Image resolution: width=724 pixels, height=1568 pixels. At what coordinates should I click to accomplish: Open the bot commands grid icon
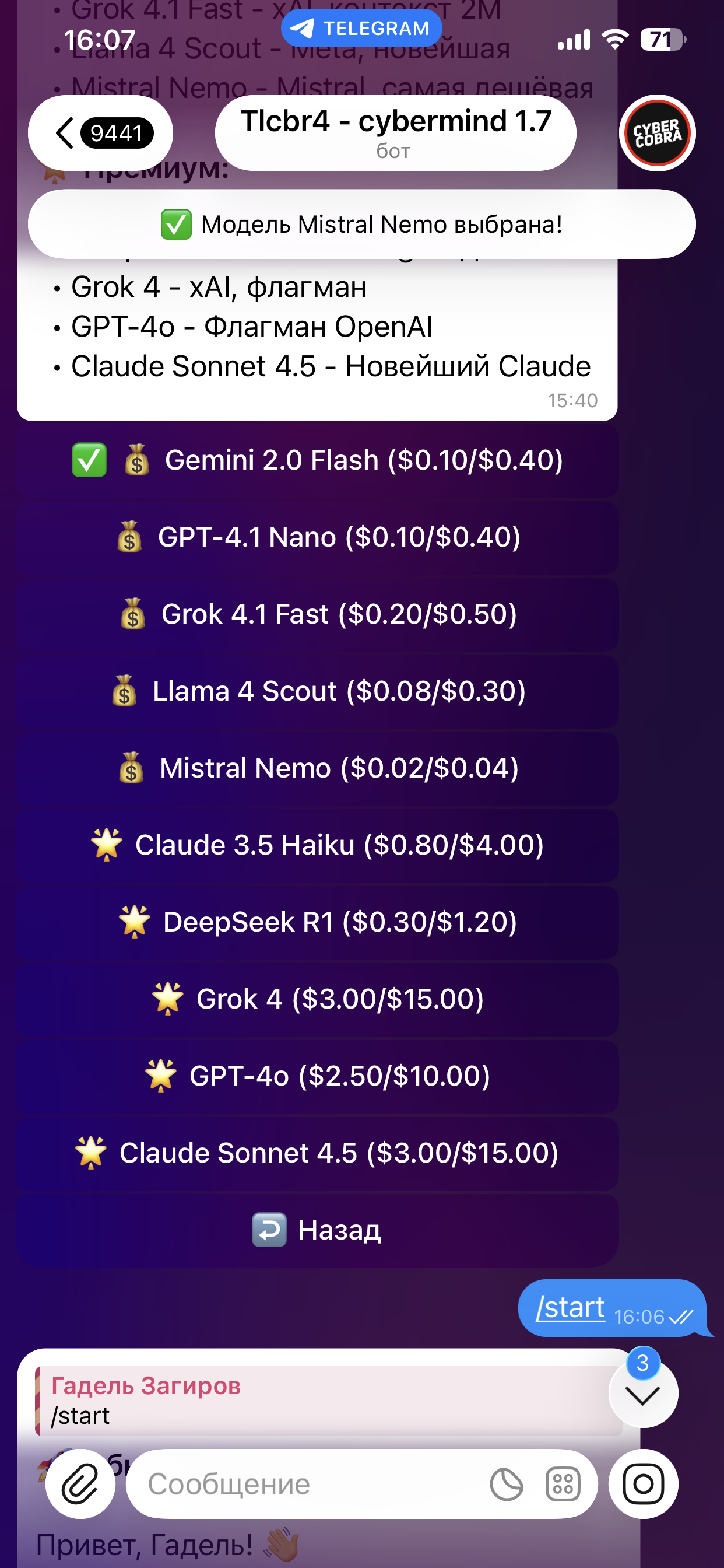[x=563, y=1485]
